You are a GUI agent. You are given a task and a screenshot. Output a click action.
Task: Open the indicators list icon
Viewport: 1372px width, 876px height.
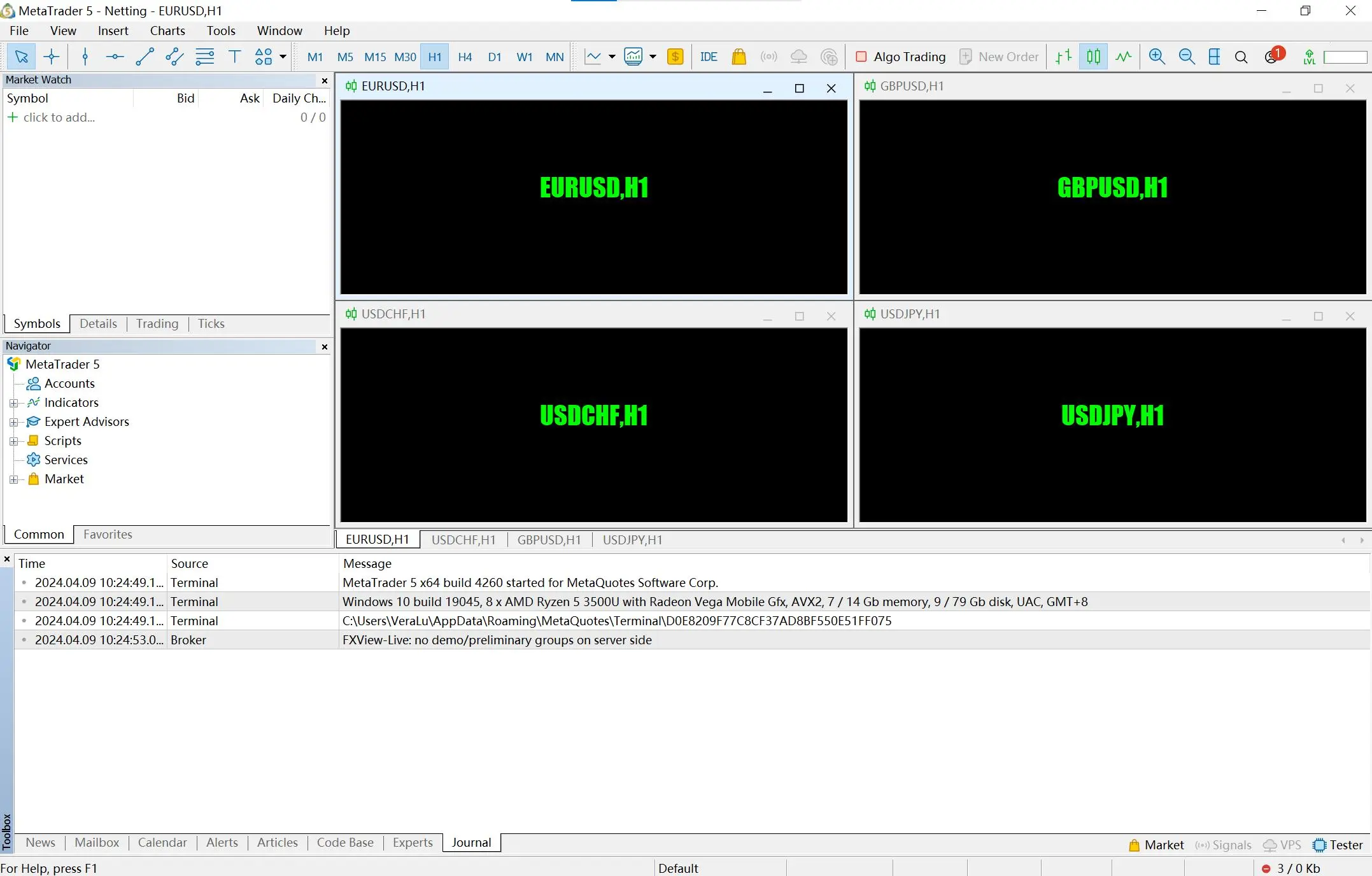coord(633,57)
